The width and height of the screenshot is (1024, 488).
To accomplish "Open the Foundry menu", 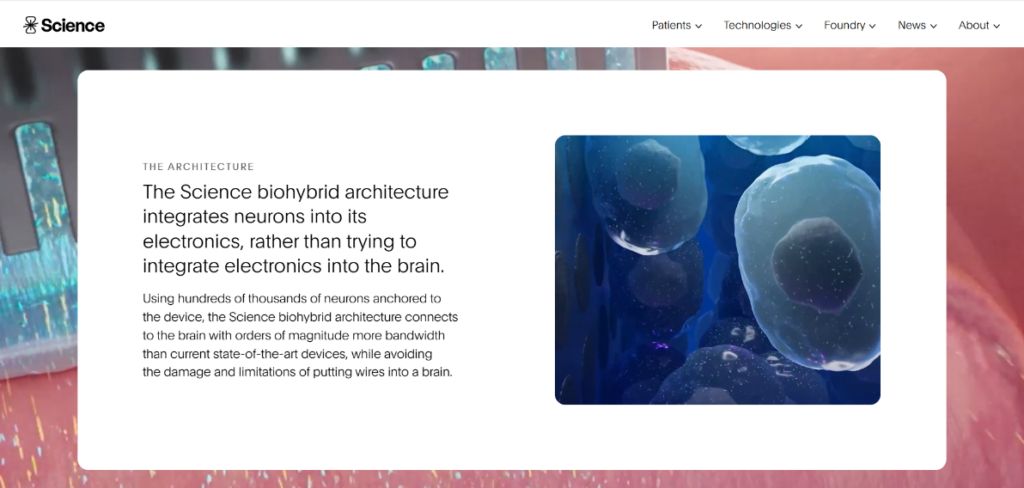I will point(844,25).
